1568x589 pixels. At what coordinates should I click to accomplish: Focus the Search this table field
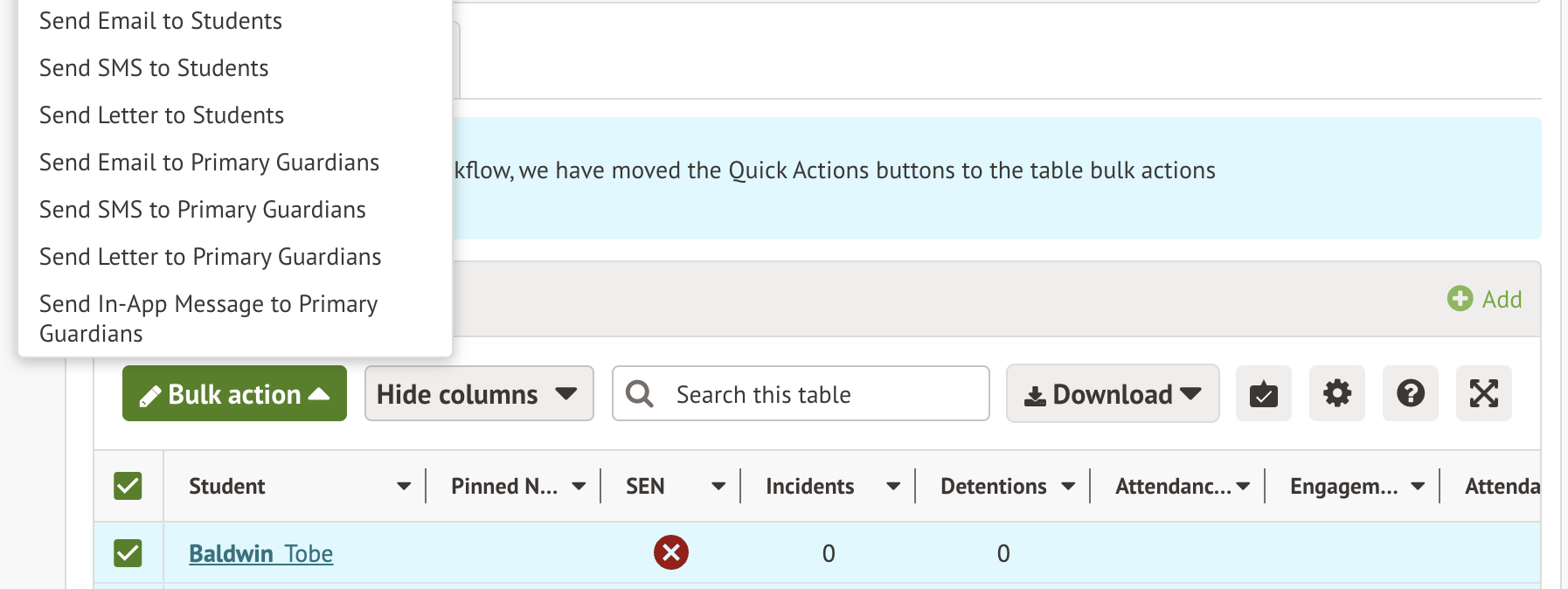point(822,394)
